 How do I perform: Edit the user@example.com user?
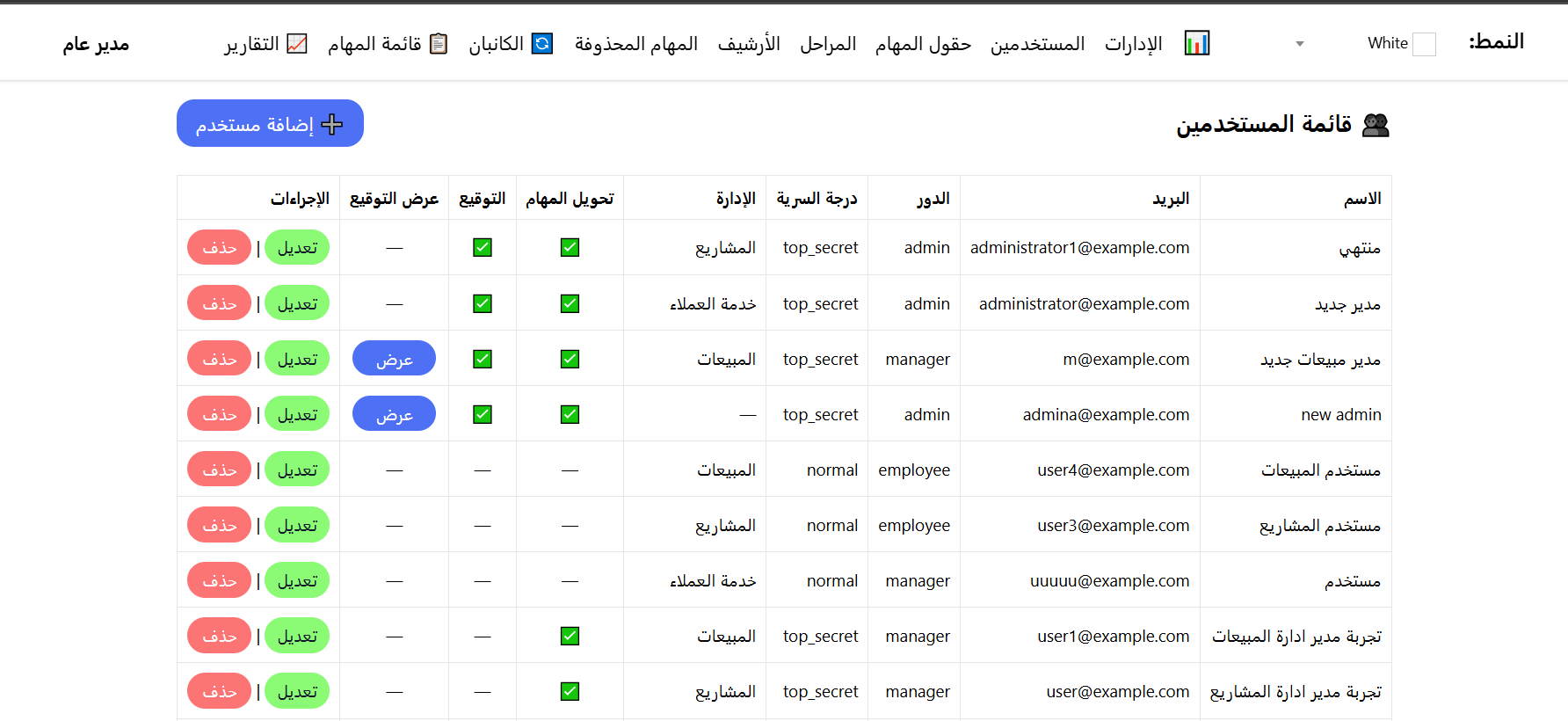point(297,690)
